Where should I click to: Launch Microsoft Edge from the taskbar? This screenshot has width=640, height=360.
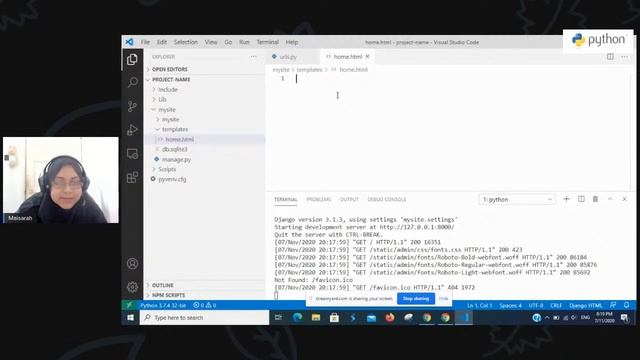pyautogui.click(x=297, y=318)
